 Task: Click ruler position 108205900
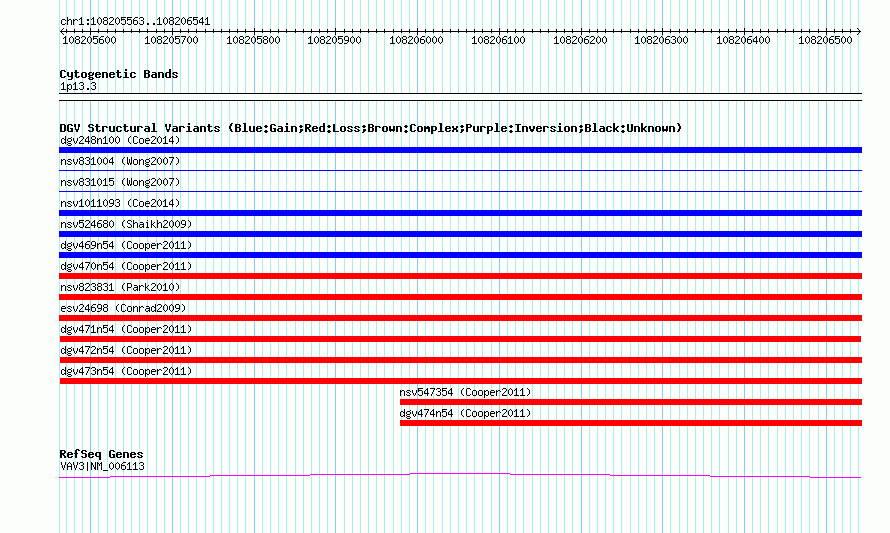click(334, 40)
